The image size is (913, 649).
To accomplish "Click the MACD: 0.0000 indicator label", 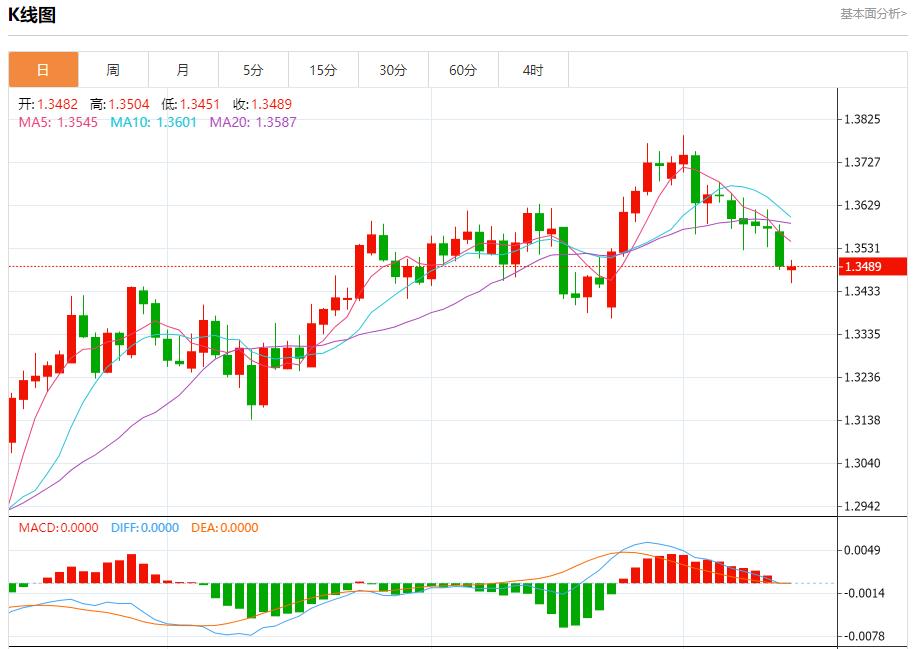I will tap(59, 527).
